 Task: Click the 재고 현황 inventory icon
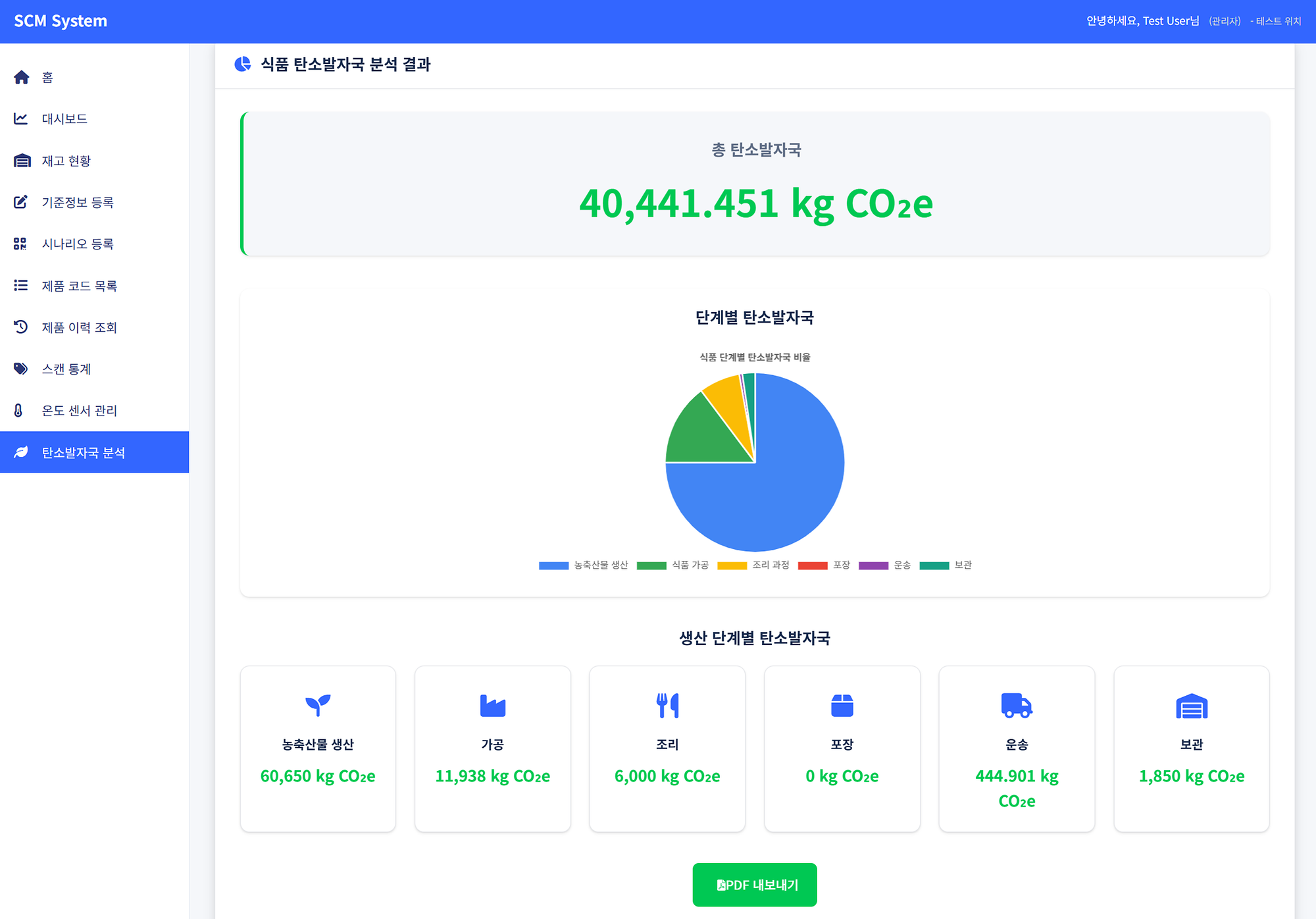[x=22, y=160]
